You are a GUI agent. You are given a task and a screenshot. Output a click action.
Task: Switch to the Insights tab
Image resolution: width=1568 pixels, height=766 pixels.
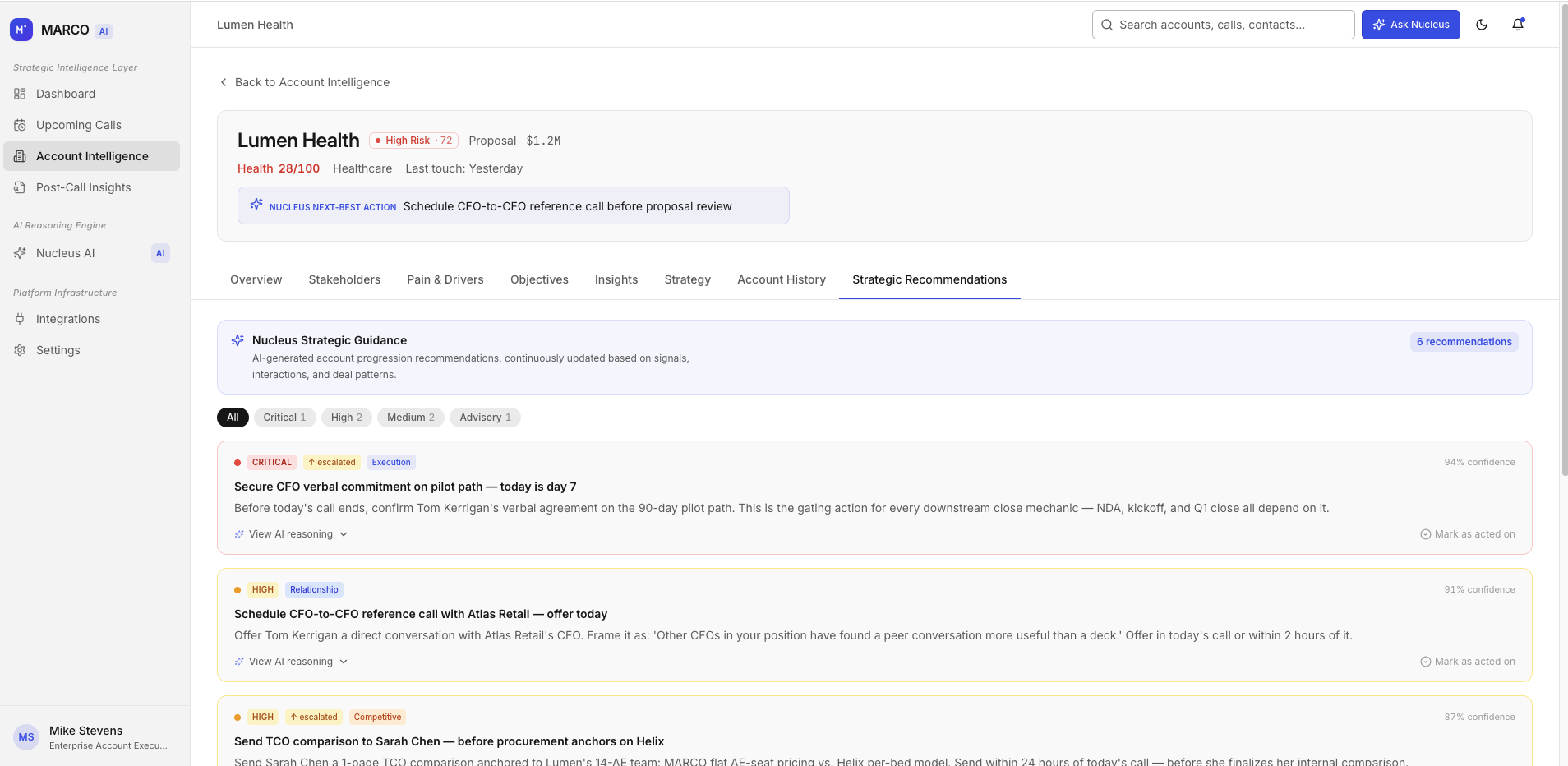(x=616, y=279)
